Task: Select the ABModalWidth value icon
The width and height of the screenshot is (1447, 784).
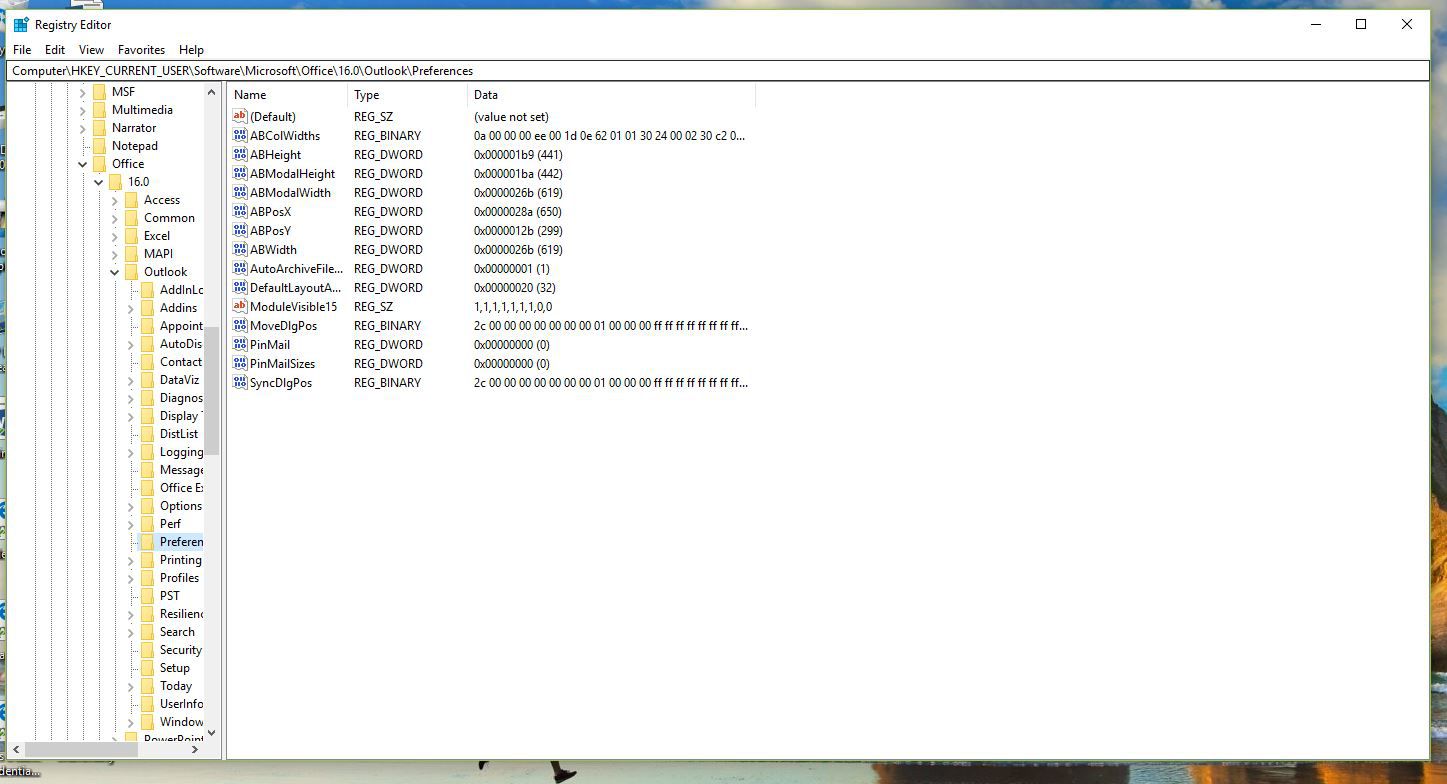Action: pyautogui.click(x=239, y=193)
